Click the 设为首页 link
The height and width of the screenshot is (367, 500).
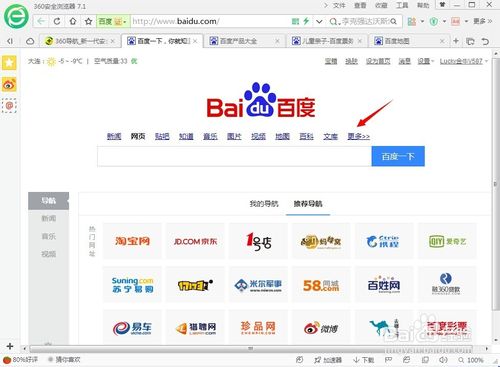pos(378,61)
